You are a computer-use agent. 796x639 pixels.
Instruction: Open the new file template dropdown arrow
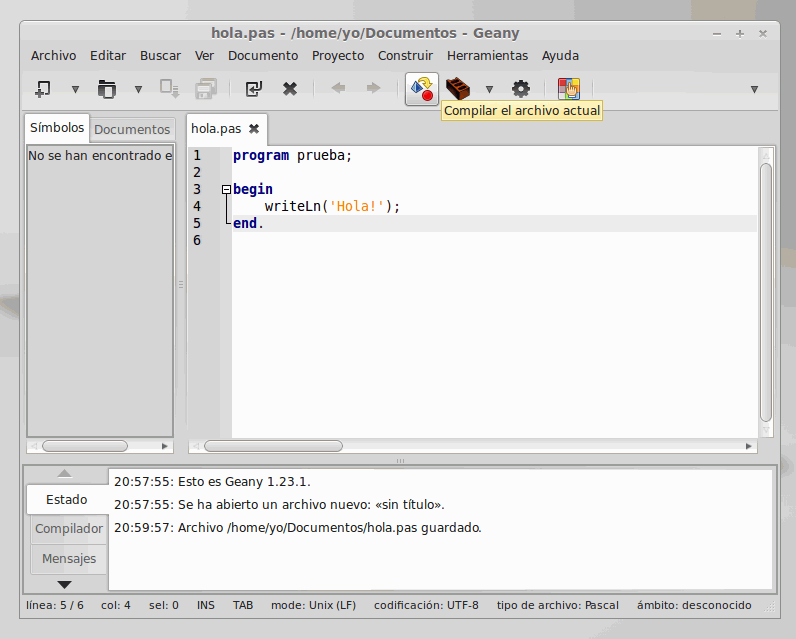tap(75, 89)
